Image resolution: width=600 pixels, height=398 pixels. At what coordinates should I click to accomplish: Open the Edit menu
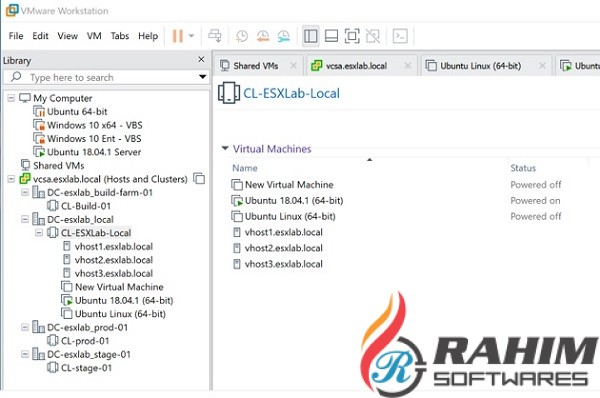40,36
